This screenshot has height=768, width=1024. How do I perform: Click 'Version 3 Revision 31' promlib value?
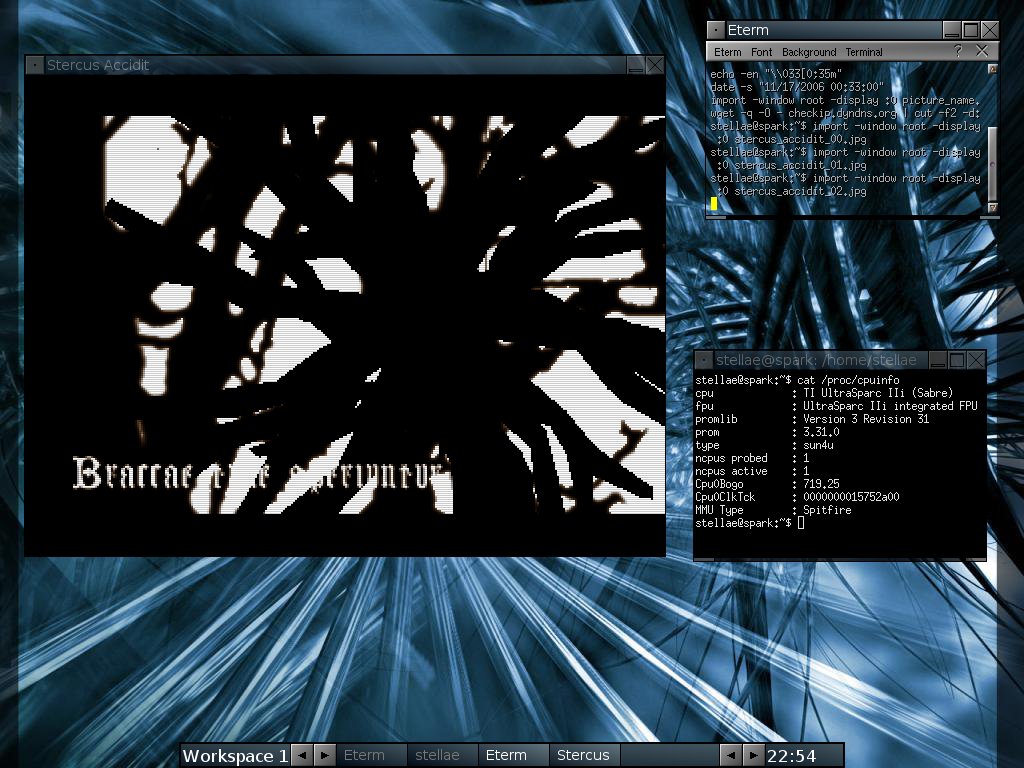(866, 419)
